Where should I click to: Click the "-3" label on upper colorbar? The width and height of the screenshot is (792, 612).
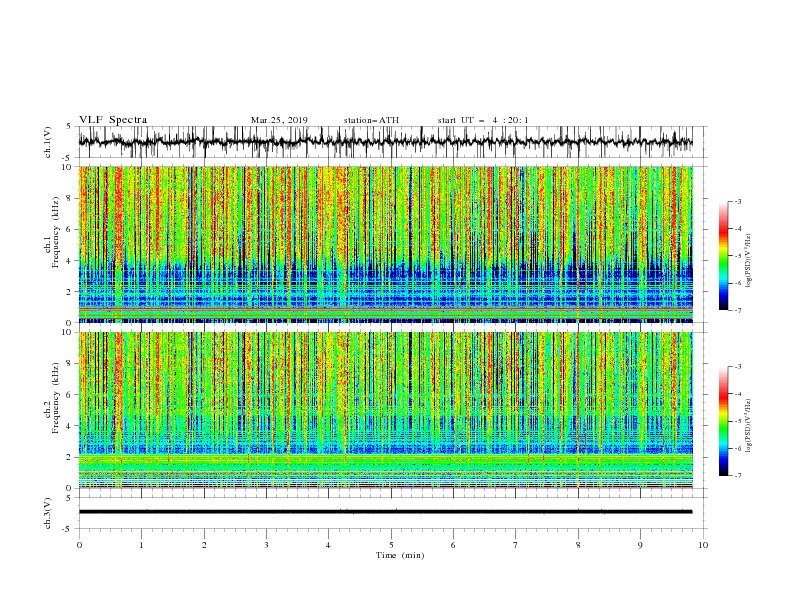[x=737, y=201]
